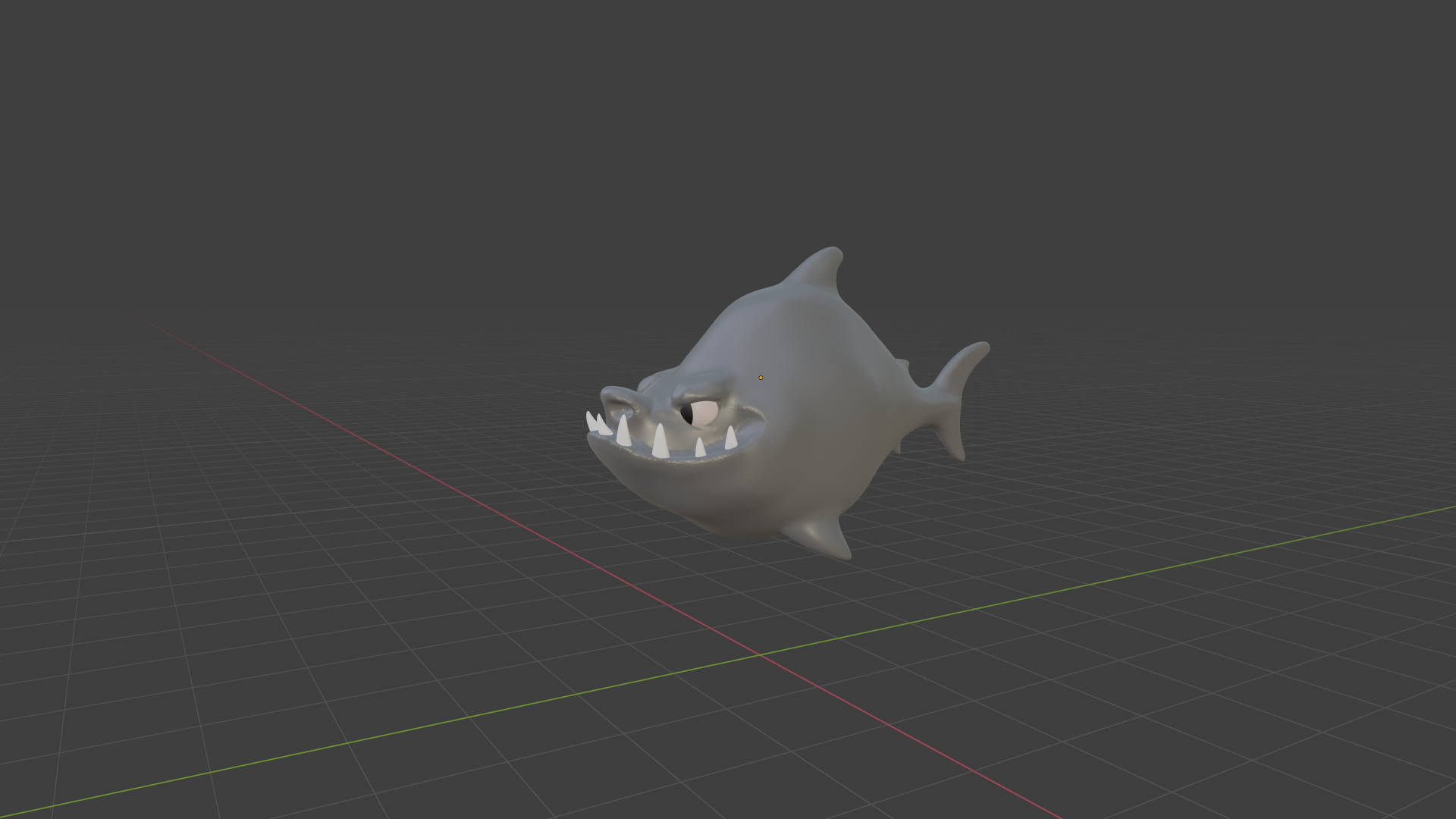The height and width of the screenshot is (819, 1456).
Task: Click the small tooth below the eye
Action: [x=700, y=448]
